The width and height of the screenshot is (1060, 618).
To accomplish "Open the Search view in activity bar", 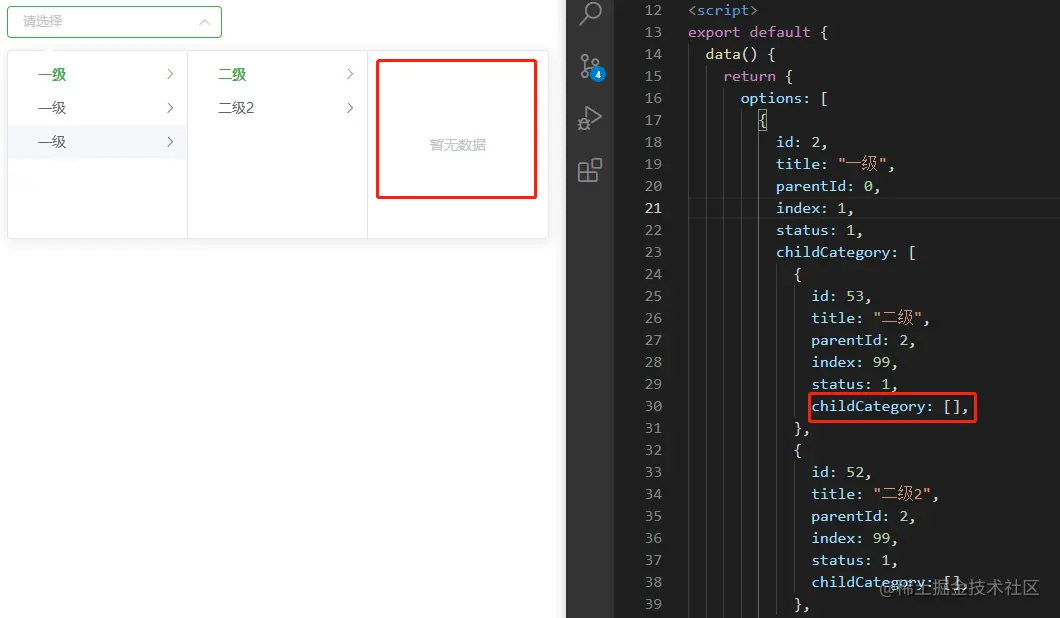I will click(x=590, y=12).
